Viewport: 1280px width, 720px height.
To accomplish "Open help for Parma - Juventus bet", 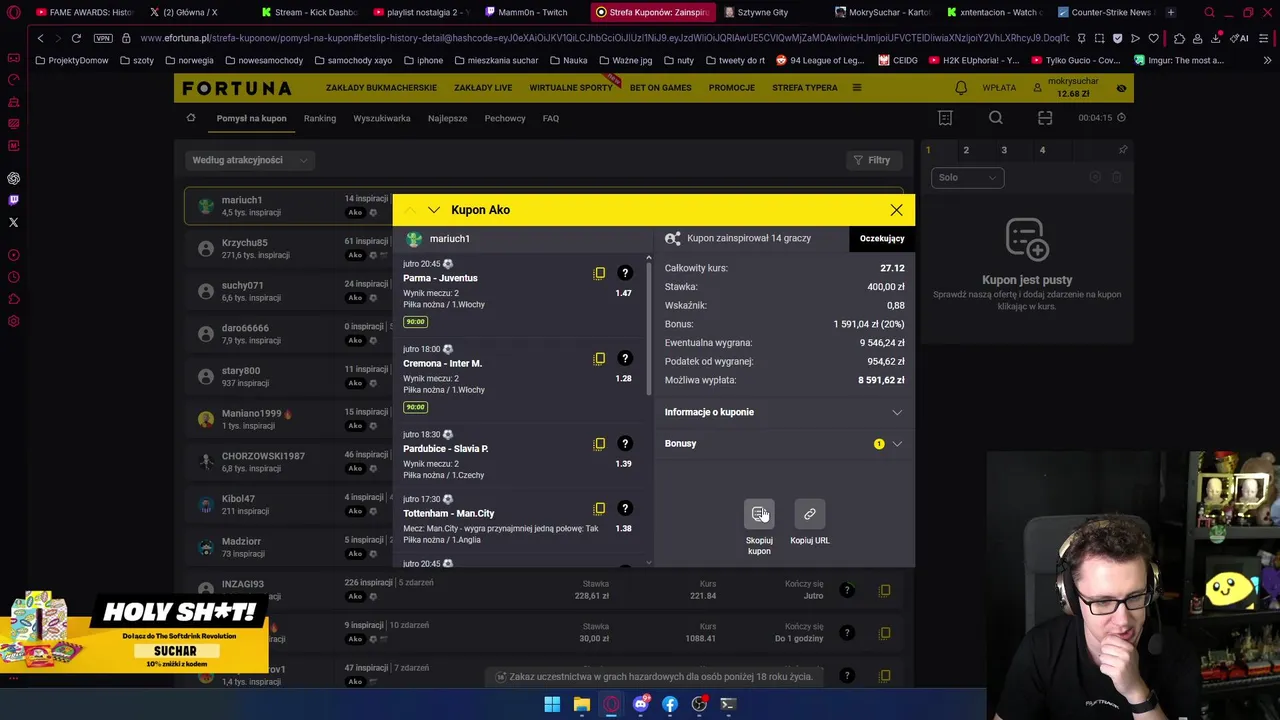I will coord(625,273).
